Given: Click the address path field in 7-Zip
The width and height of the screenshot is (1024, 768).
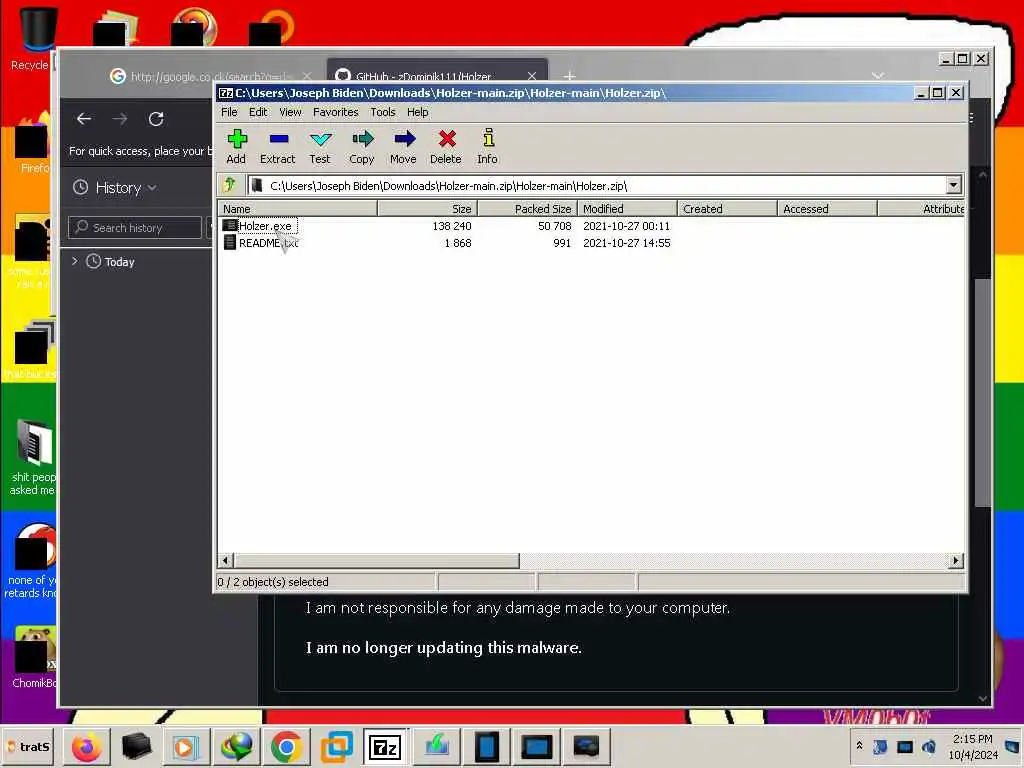Looking at the screenshot, I should [x=598, y=185].
